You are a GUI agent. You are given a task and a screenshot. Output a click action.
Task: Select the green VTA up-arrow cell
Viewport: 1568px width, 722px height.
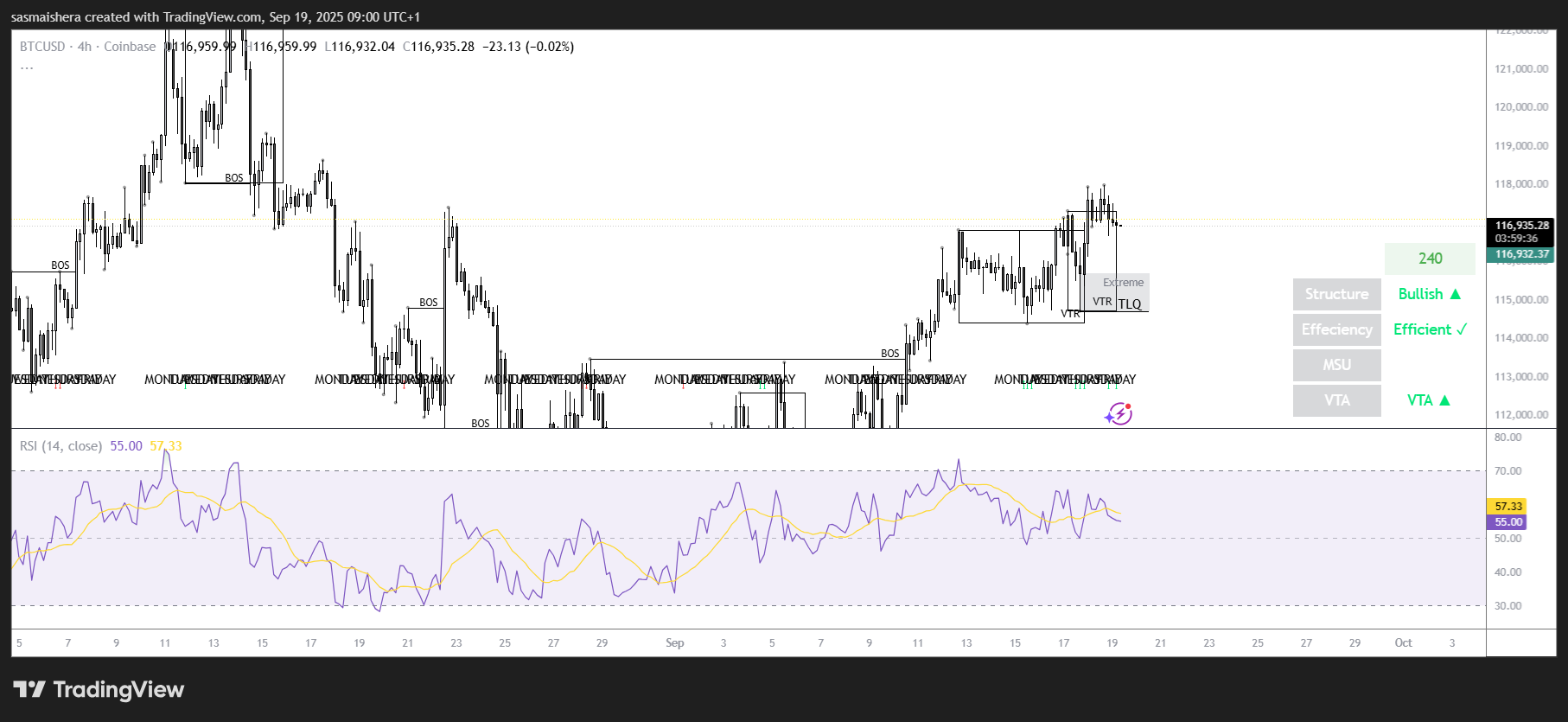[x=1430, y=400]
